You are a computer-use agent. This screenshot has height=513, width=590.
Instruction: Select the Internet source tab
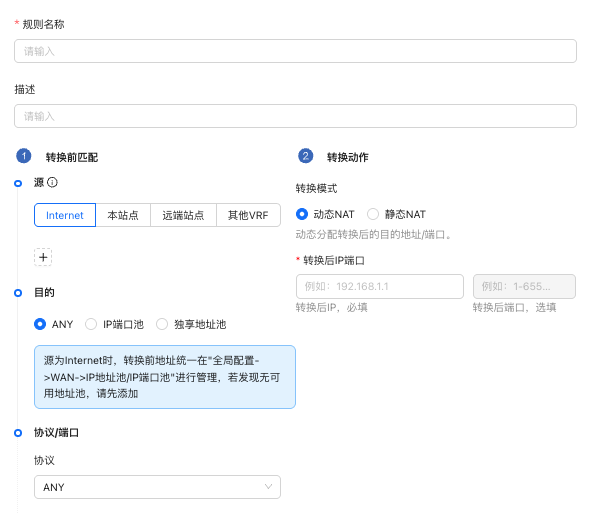(65, 215)
